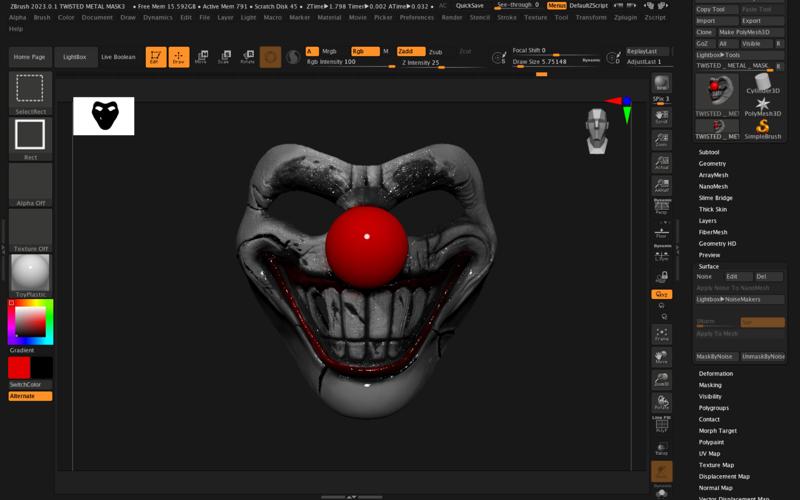Click the right shelf Move view icon
Screen dimensions: 800x500
pos(662,357)
